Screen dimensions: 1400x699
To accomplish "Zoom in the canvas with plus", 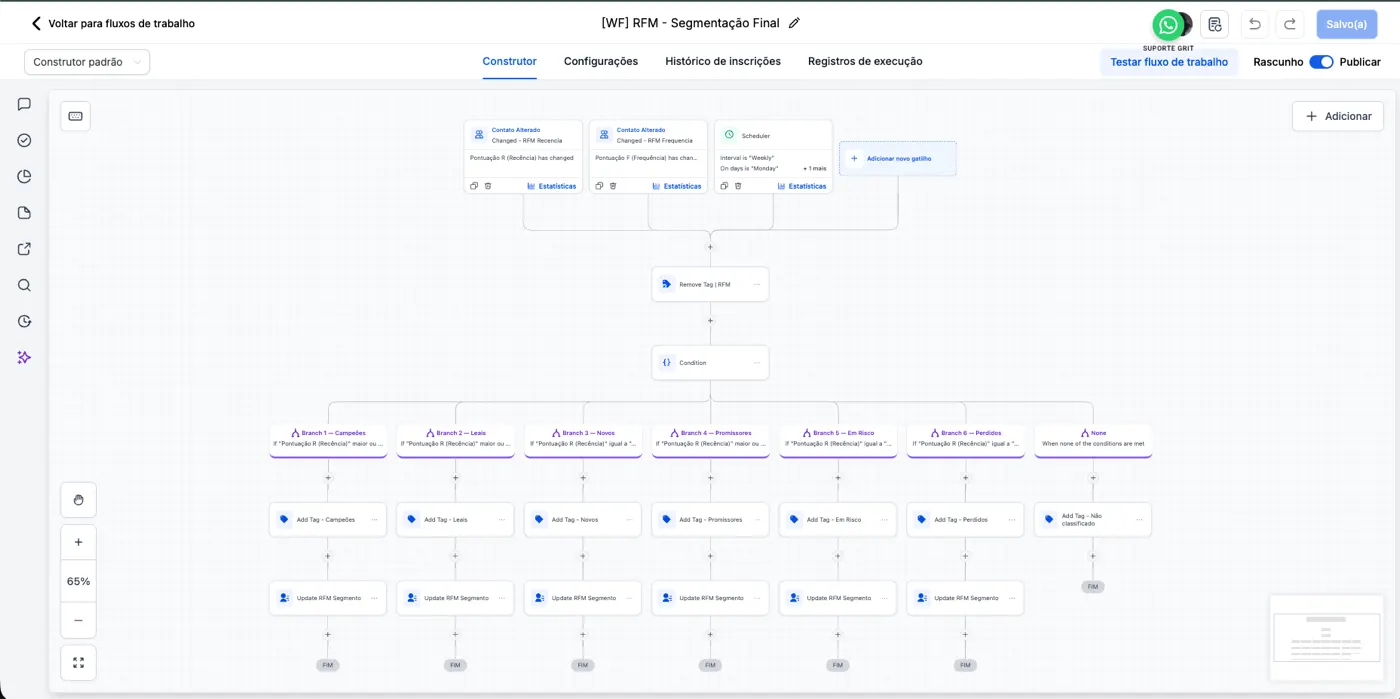I will coord(78,542).
